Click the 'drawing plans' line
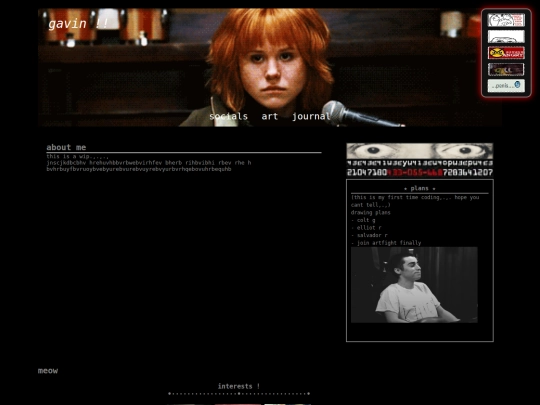This screenshot has height=405, width=540. coord(371,212)
